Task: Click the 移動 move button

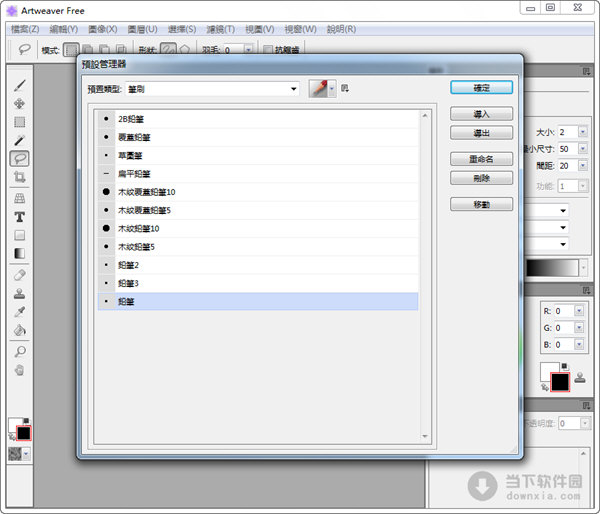Action: [481, 204]
